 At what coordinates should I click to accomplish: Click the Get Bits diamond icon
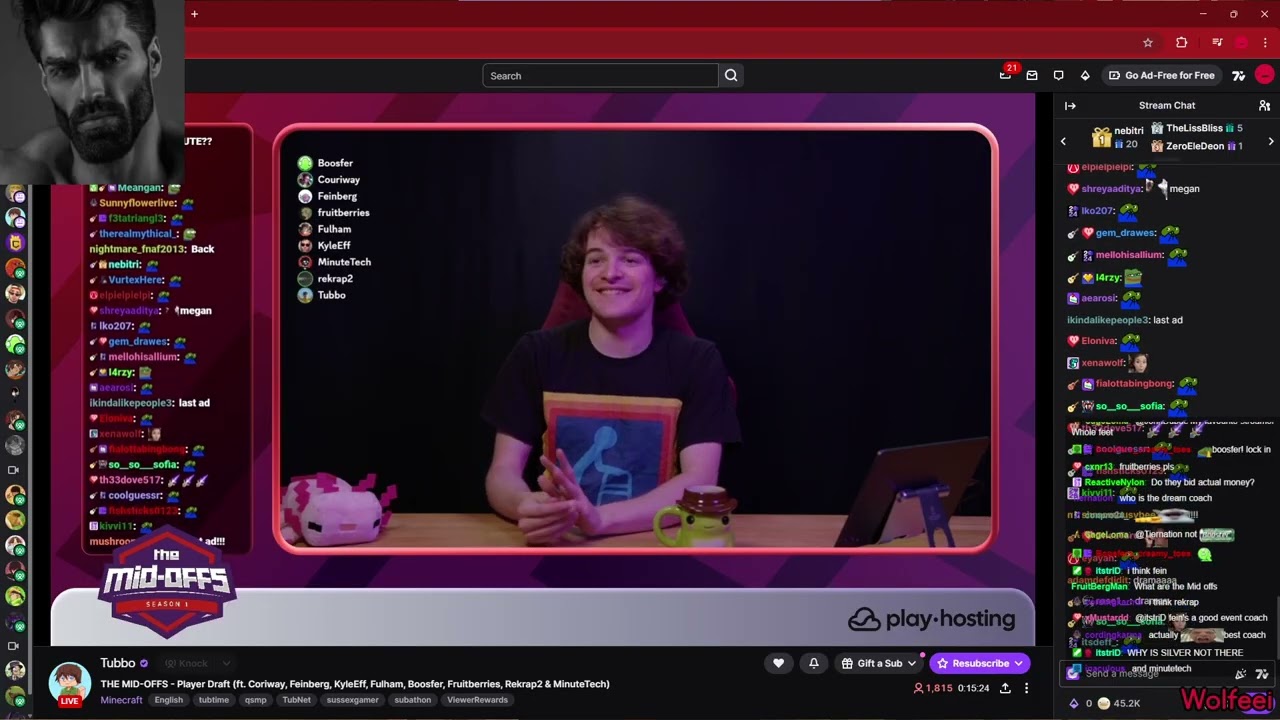(1085, 76)
